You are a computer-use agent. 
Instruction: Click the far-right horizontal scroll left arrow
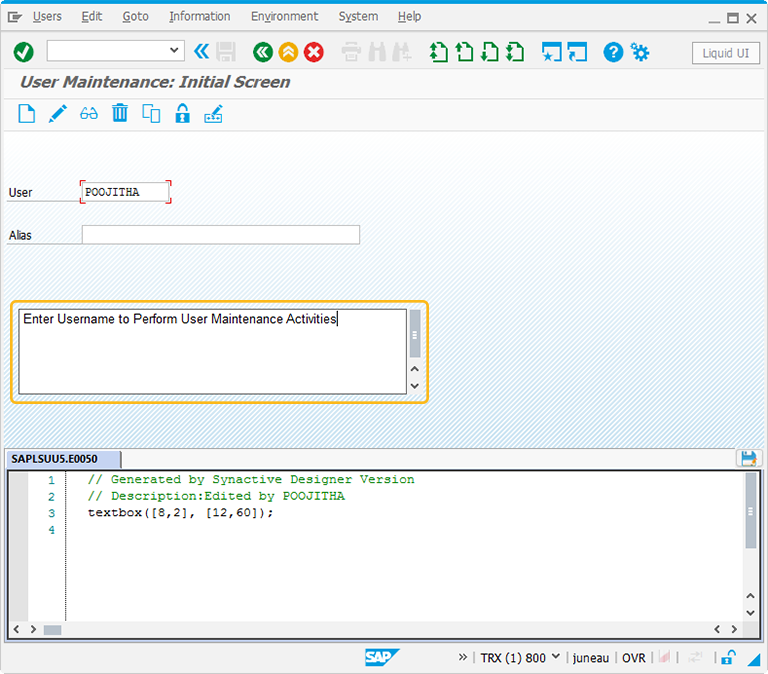pos(717,629)
